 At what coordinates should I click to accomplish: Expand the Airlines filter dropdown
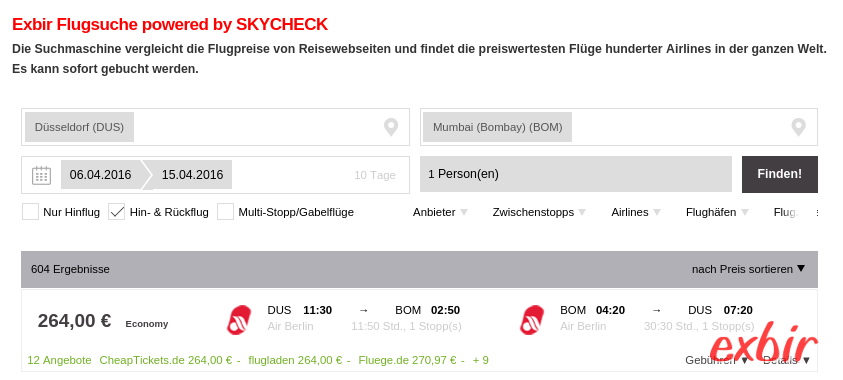click(636, 212)
